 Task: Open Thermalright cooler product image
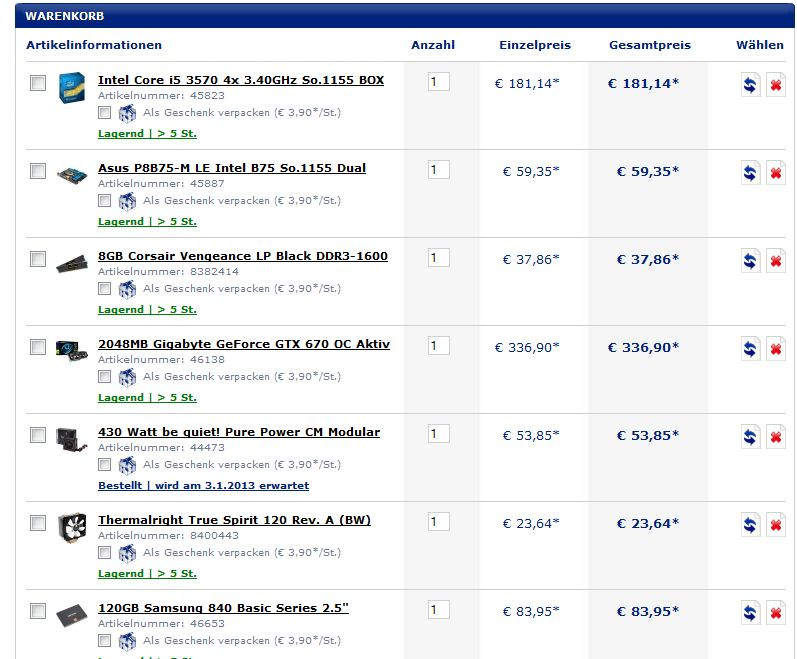click(x=72, y=527)
